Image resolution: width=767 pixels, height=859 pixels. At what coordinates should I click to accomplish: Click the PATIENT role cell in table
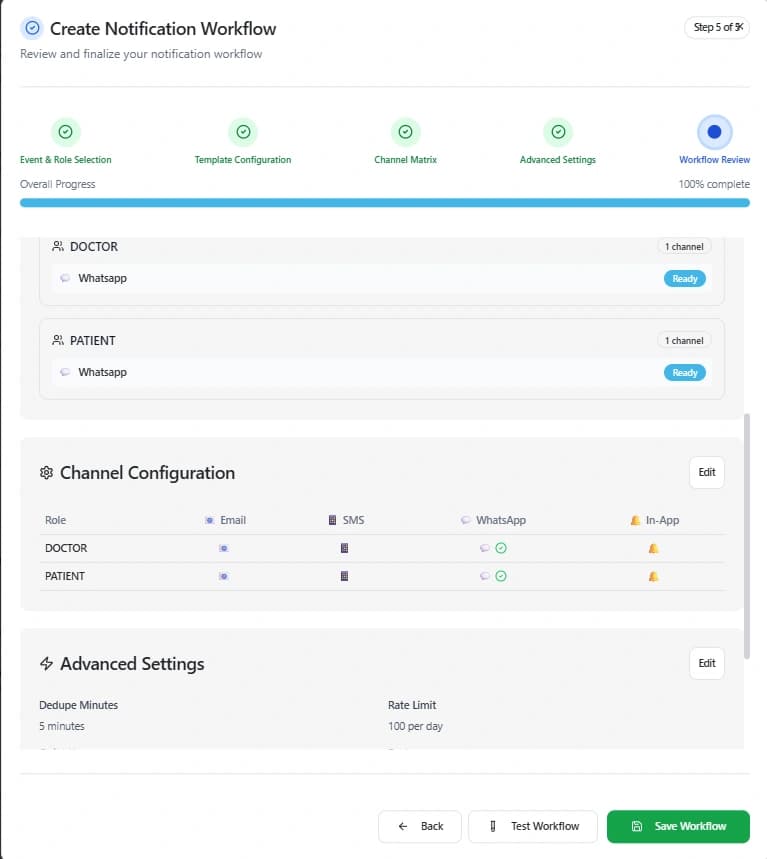point(65,576)
